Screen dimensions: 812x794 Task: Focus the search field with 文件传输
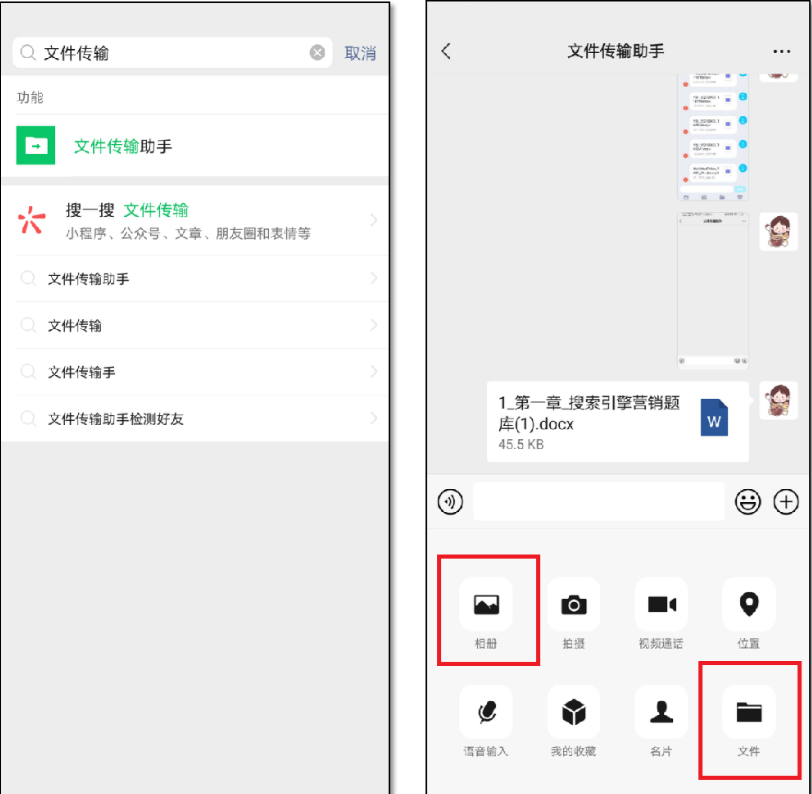(x=172, y=52)
